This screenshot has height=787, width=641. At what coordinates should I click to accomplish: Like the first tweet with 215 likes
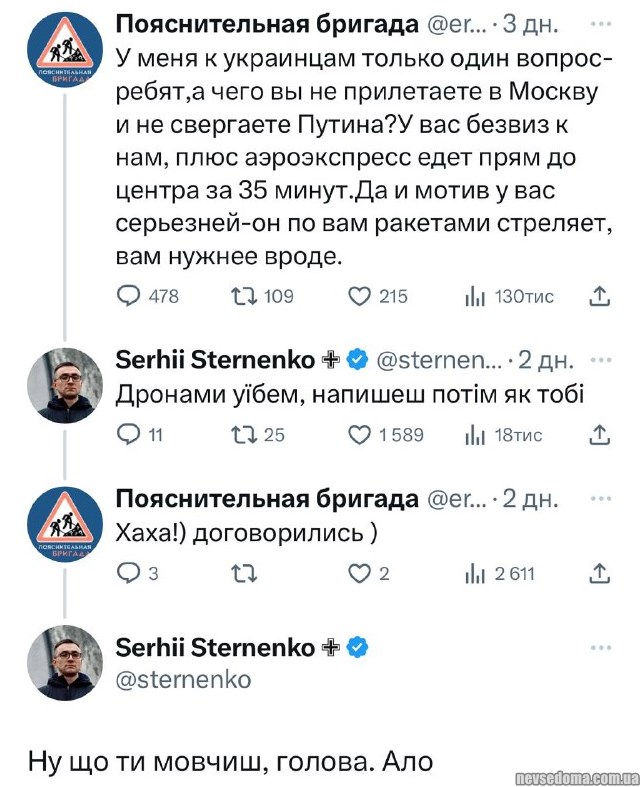click(360, 296)
